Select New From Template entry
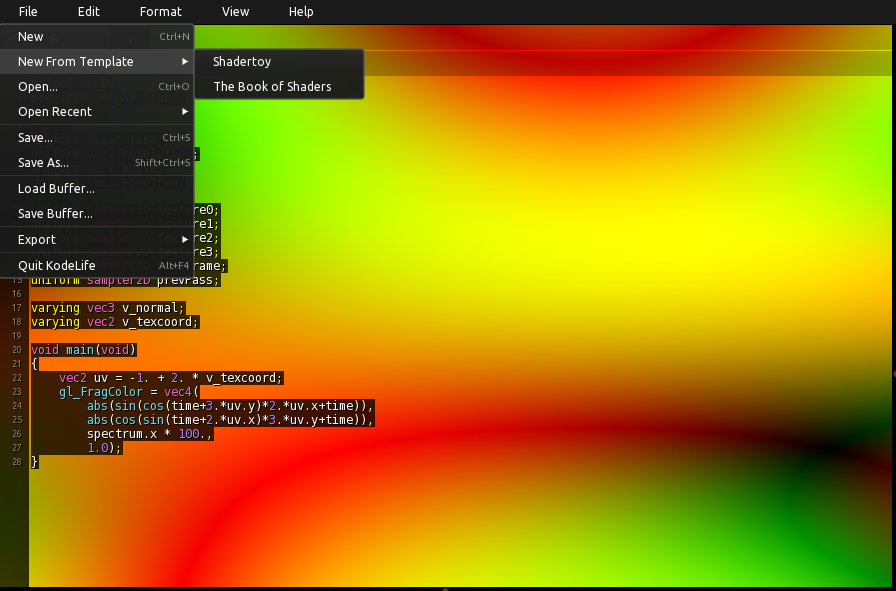The image size is (896, 591). pos(97,61)
